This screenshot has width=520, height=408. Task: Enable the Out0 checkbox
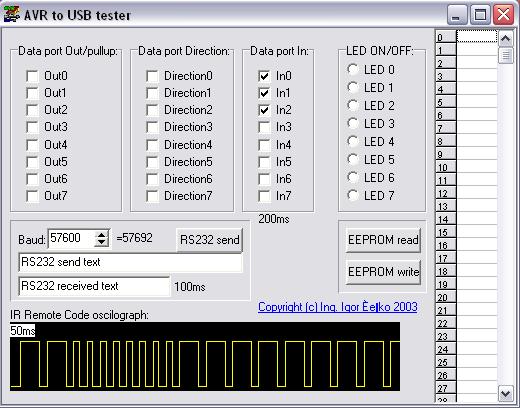[32, 76]
